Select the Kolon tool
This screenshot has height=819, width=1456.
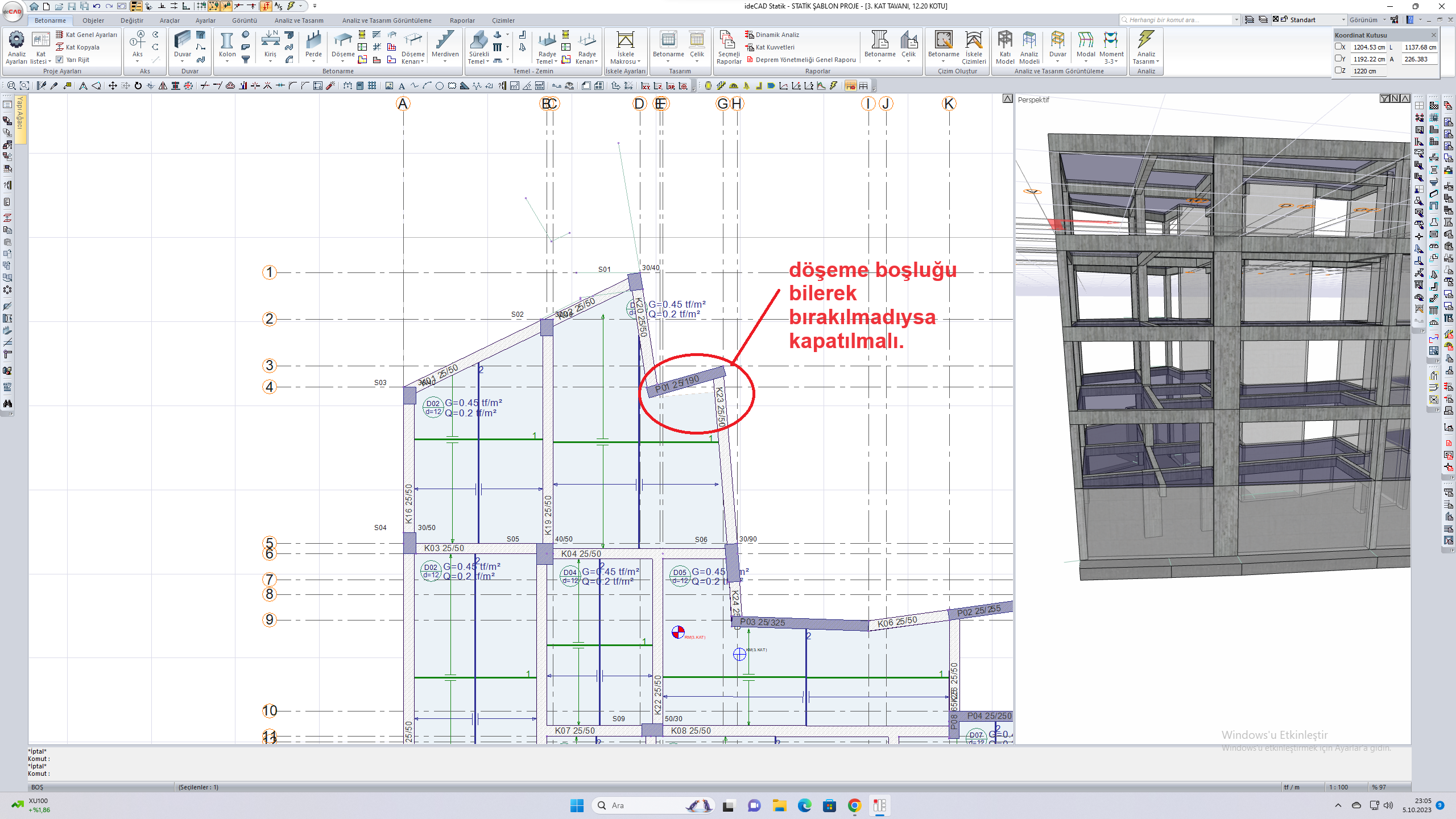[x=227, y=45]
